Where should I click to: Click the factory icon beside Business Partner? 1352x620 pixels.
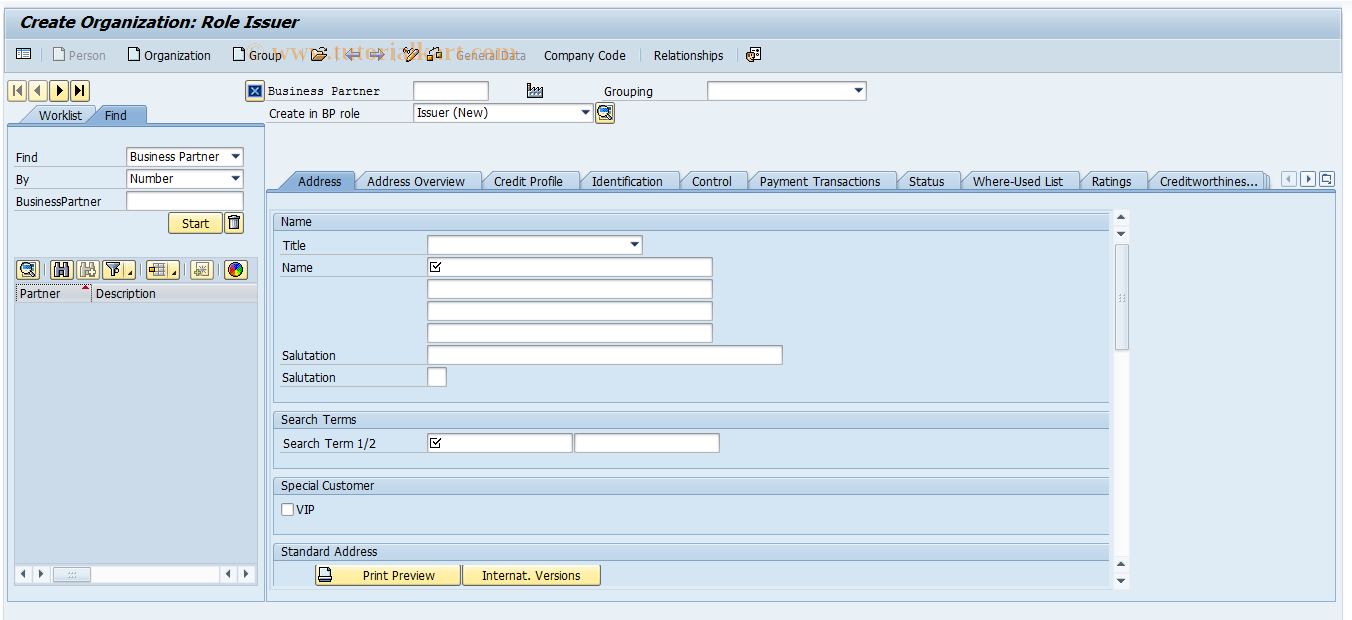click(535, 91)
